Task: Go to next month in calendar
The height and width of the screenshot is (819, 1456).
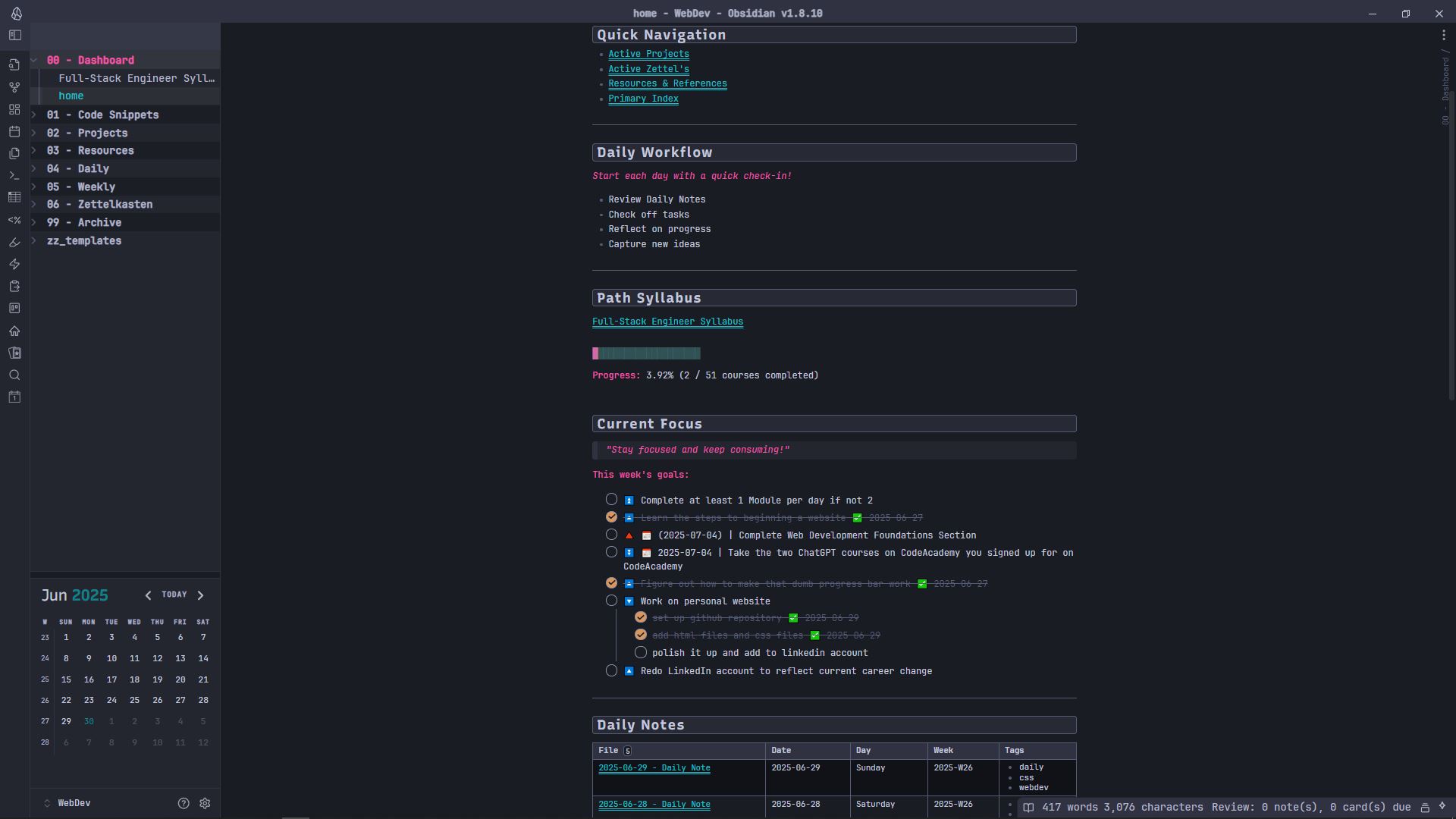Action: 200,595
